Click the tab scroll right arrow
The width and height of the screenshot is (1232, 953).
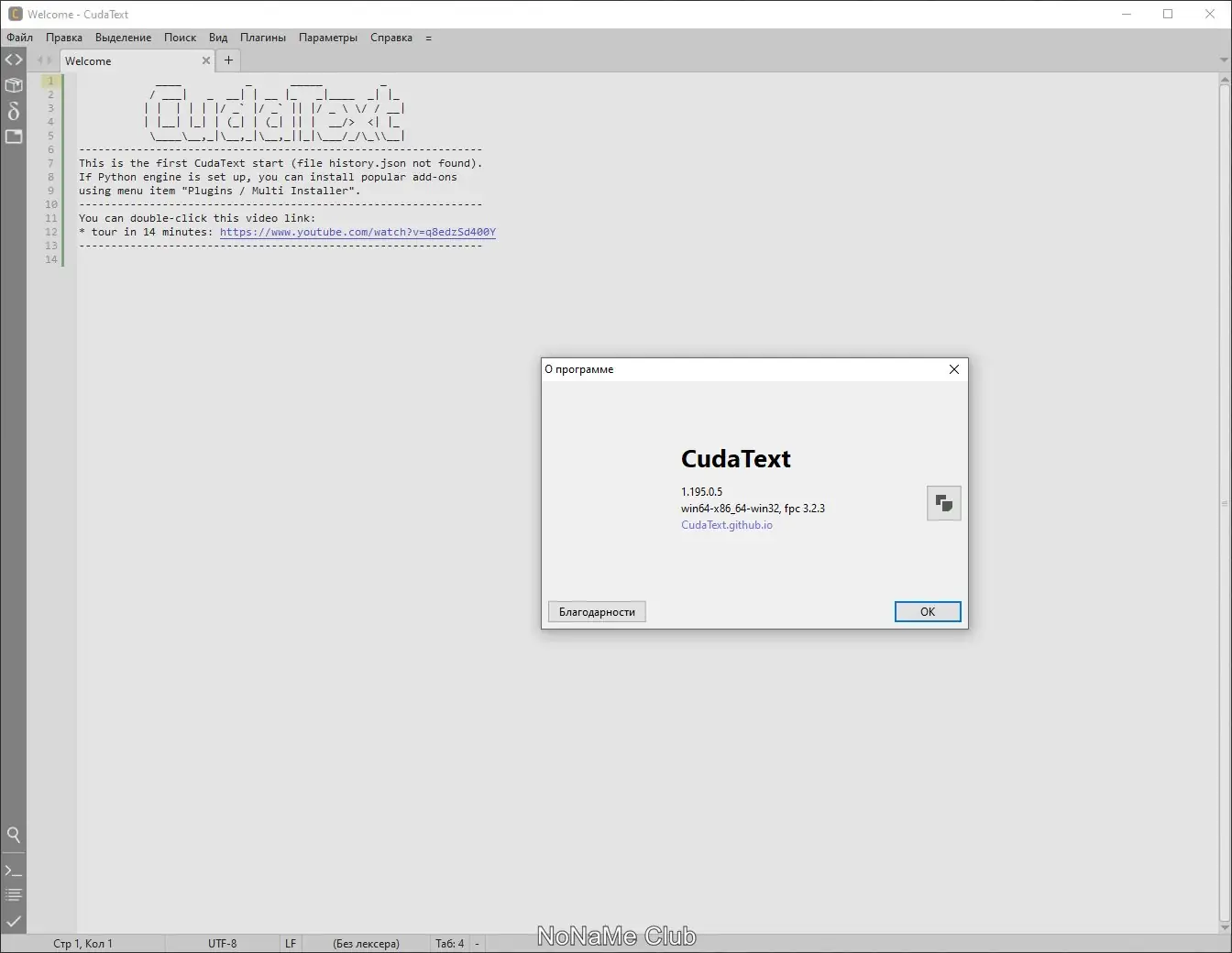[x=49, y=60]
